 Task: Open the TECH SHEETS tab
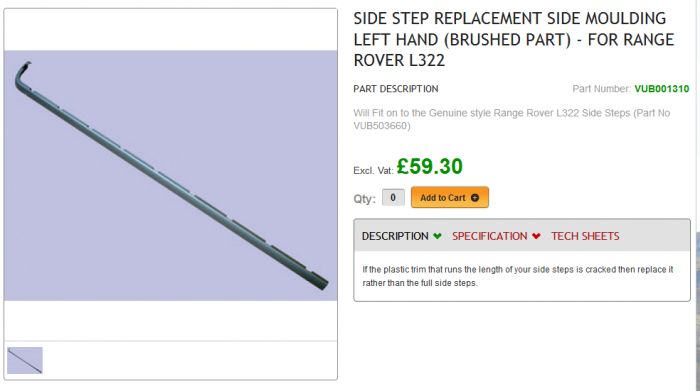click(x=585, y=236)
